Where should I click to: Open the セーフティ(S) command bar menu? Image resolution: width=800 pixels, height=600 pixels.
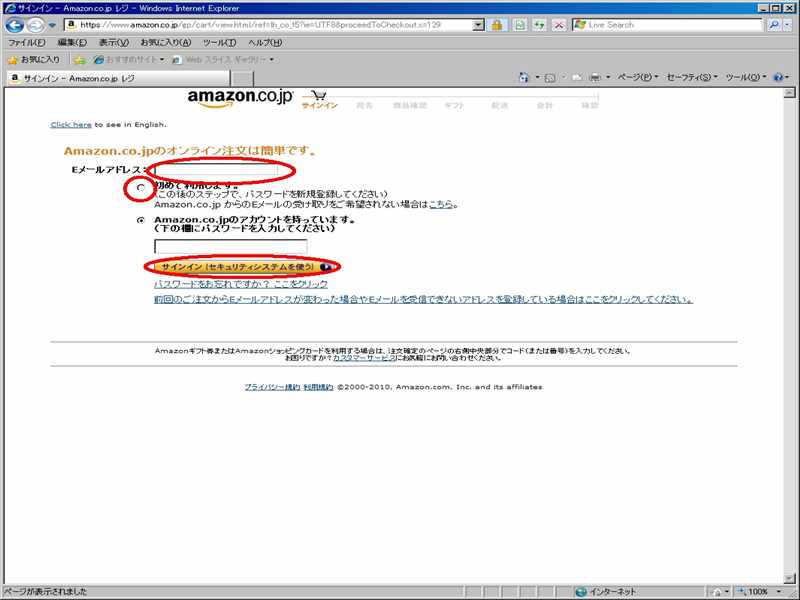[x=692, y=78]
